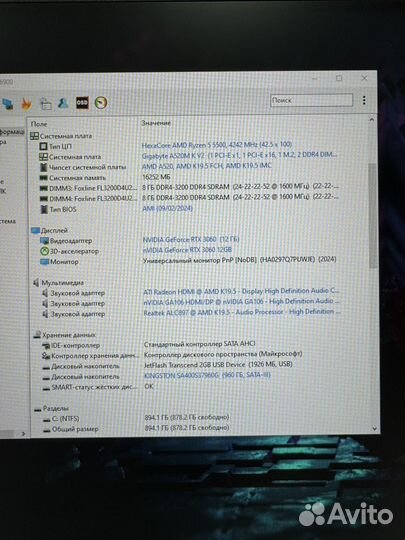Open the Realtek ALC897 audio link
405x540 pixels.
pyautogui.click(x=242, y=312)
